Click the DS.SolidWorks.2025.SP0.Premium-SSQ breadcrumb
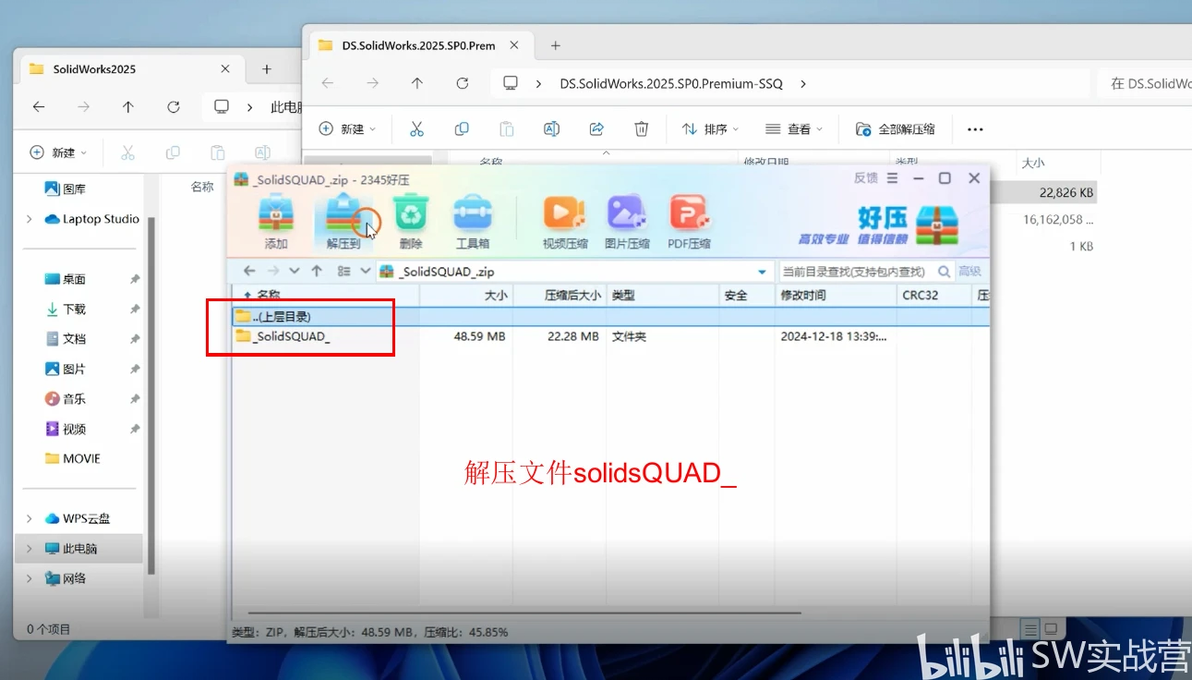 (671, 84)
